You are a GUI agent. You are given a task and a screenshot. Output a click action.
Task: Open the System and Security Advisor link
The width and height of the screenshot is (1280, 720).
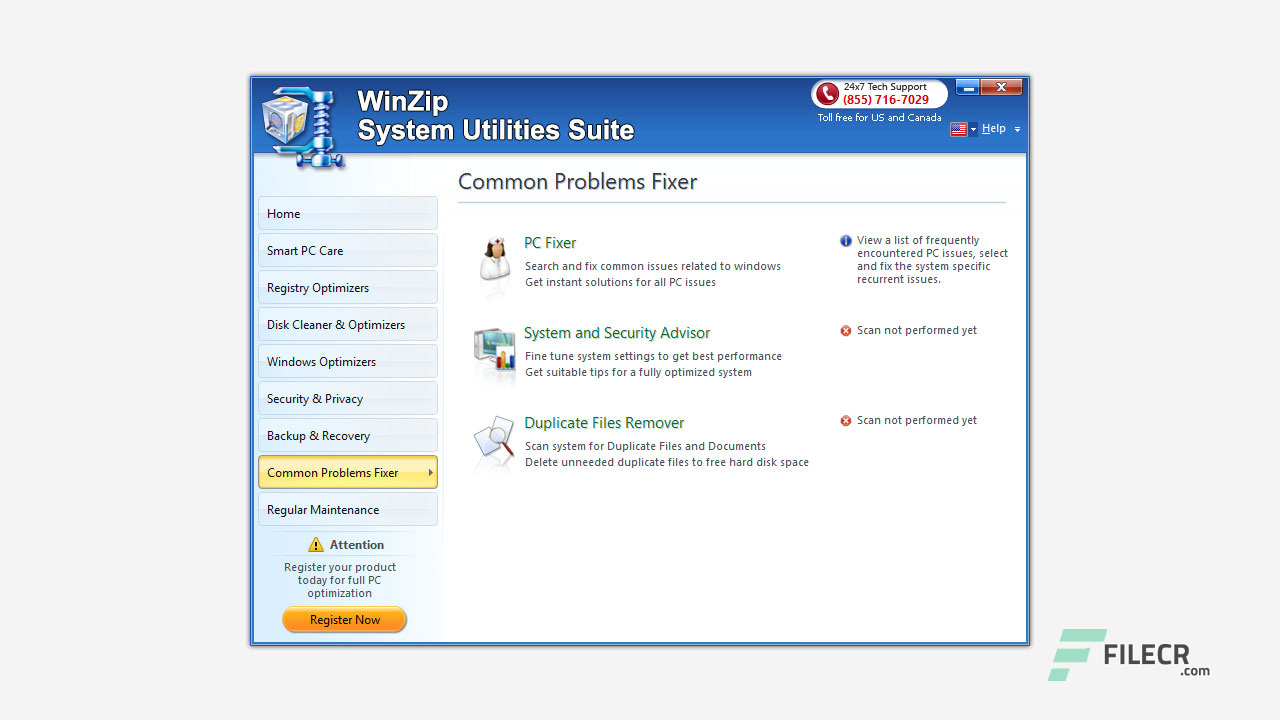(x=617, y=333)
